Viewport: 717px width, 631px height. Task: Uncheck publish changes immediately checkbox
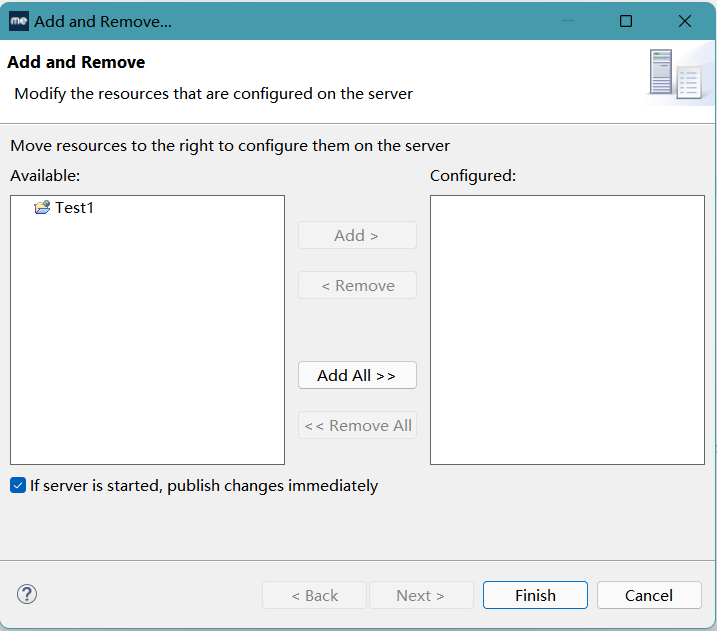point(18,486)
